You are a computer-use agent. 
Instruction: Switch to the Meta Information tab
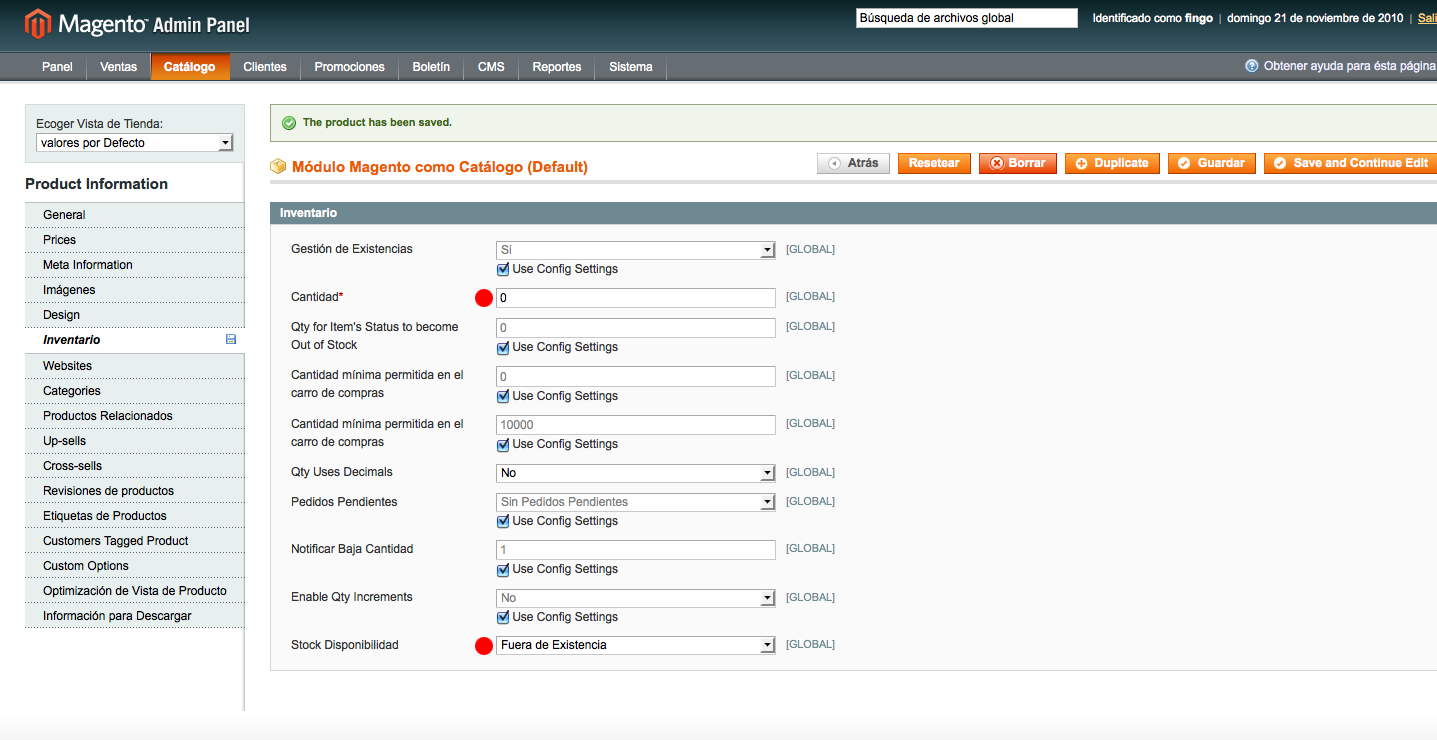(x=134, y=265)
